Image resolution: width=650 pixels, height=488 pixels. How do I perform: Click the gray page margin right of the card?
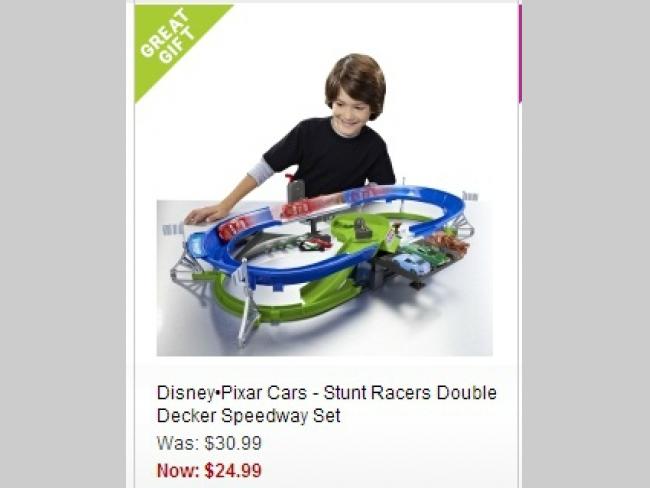(x=586, y=244)
